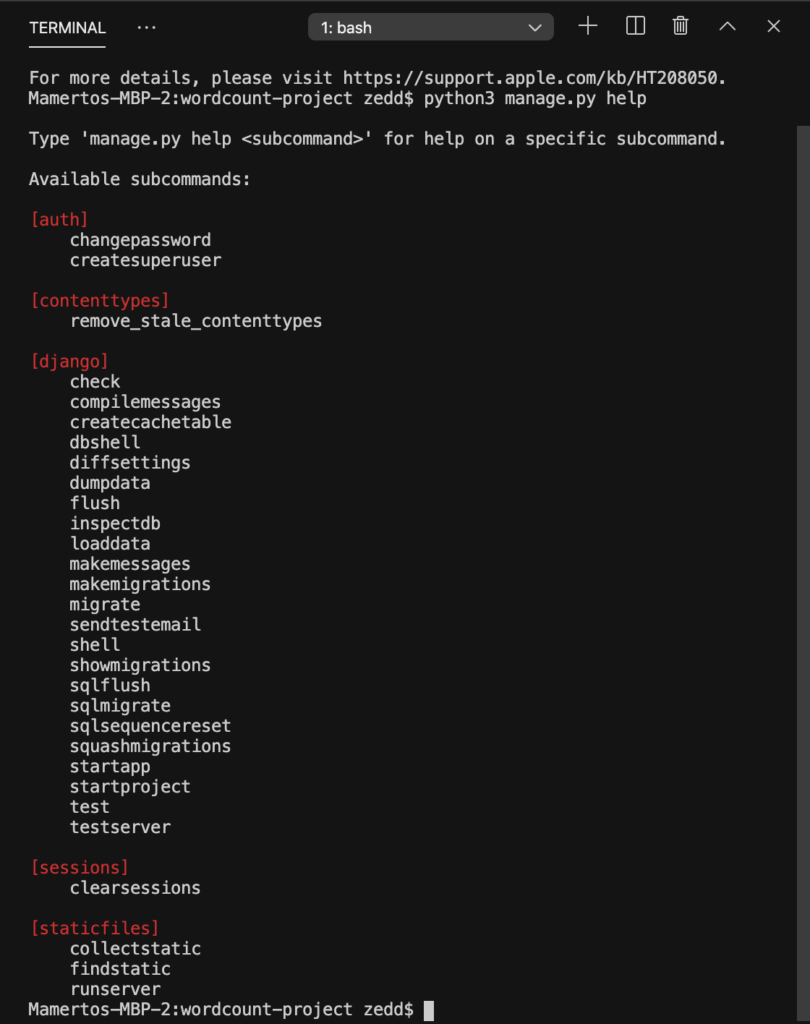
Task: Maximize panel with upward chevron
Action: point(727,26)
